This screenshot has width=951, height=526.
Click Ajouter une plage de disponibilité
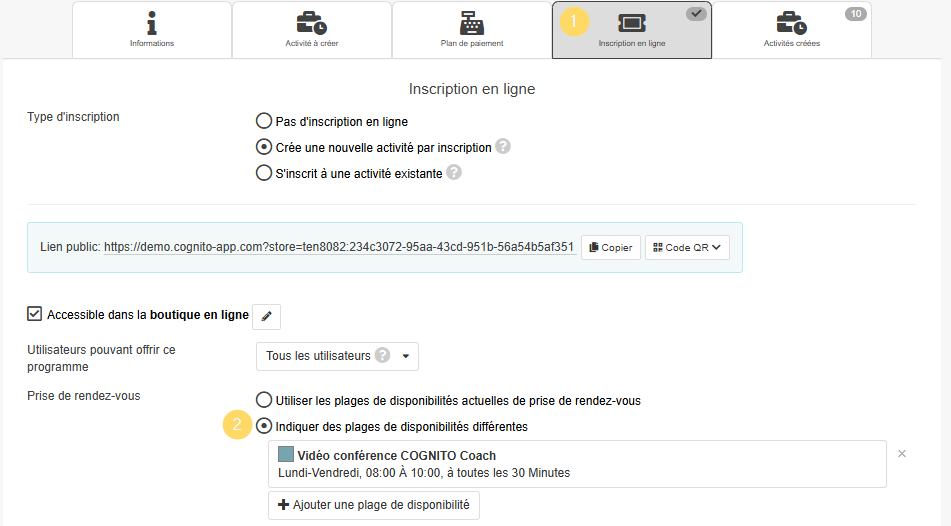(x=373, y=505)
